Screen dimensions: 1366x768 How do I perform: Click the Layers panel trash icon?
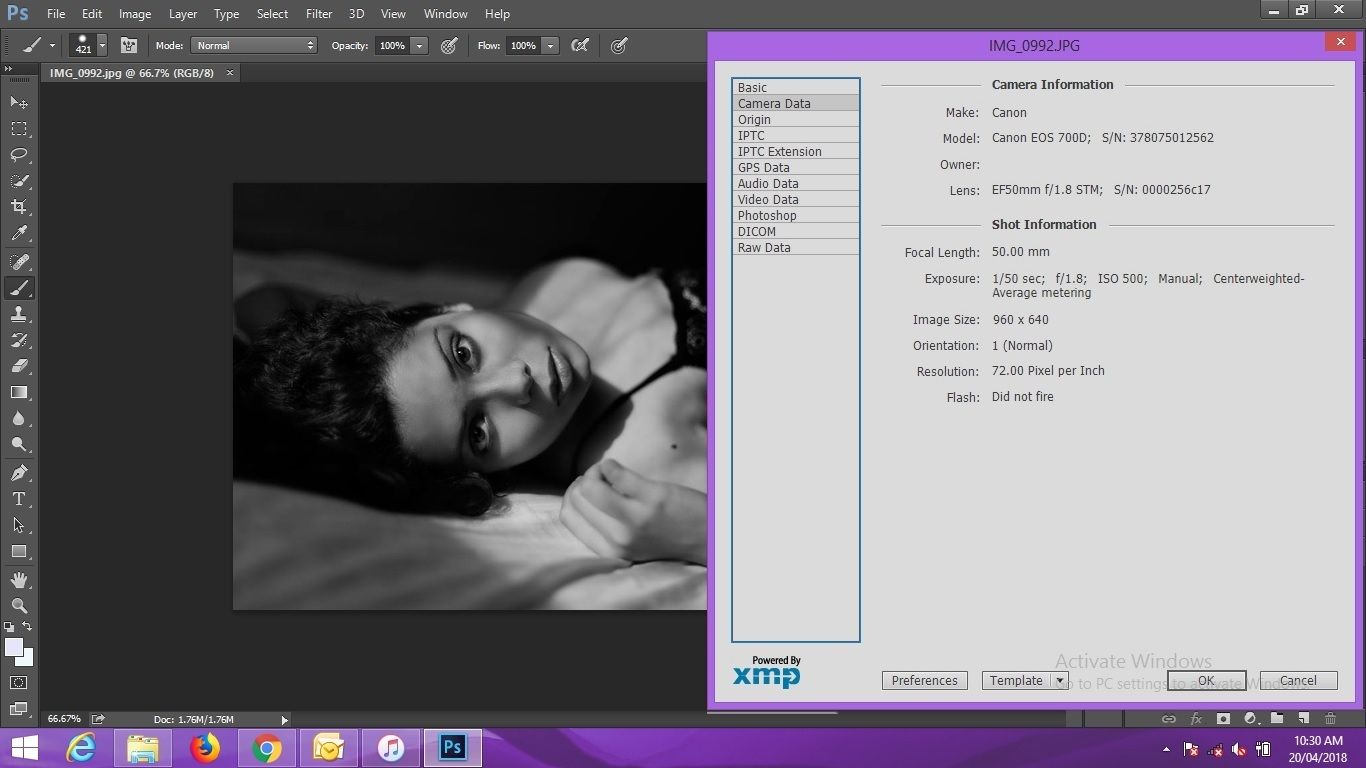click(1330, 718)
